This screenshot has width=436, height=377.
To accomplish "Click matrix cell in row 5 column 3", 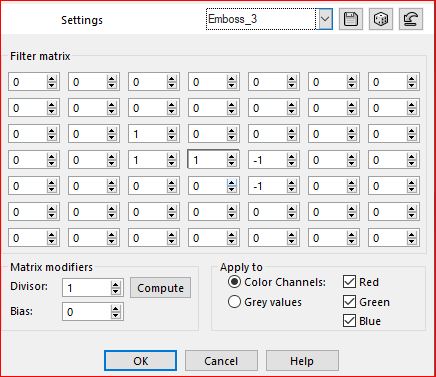I will [147, 186].
